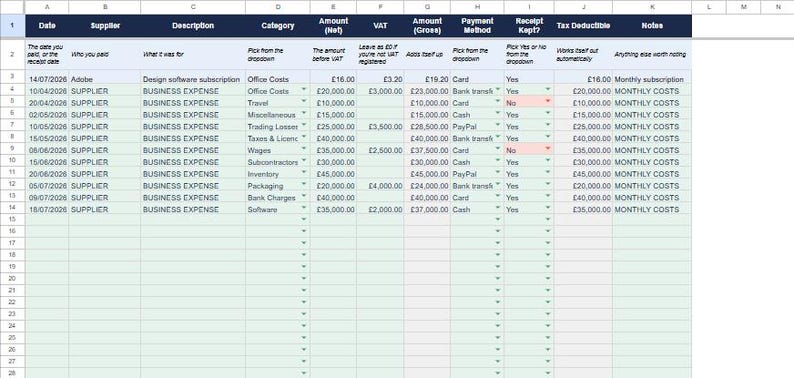
Task: Open Receipt Kept dropdown in empty row 20
Action: pos(547,278)
